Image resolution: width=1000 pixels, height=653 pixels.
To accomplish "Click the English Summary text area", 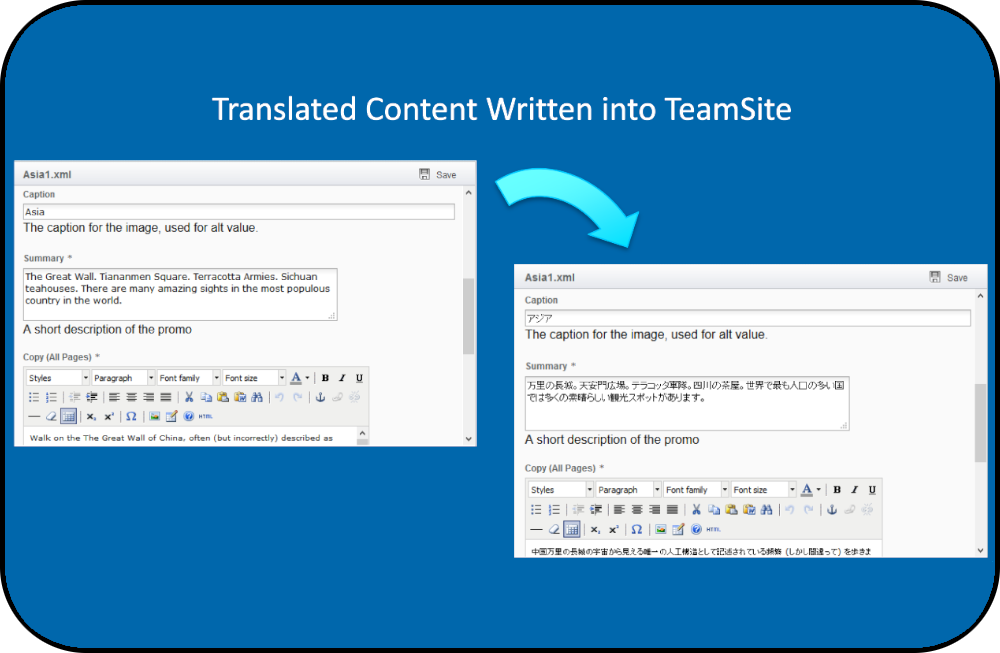I will point(180,294).
